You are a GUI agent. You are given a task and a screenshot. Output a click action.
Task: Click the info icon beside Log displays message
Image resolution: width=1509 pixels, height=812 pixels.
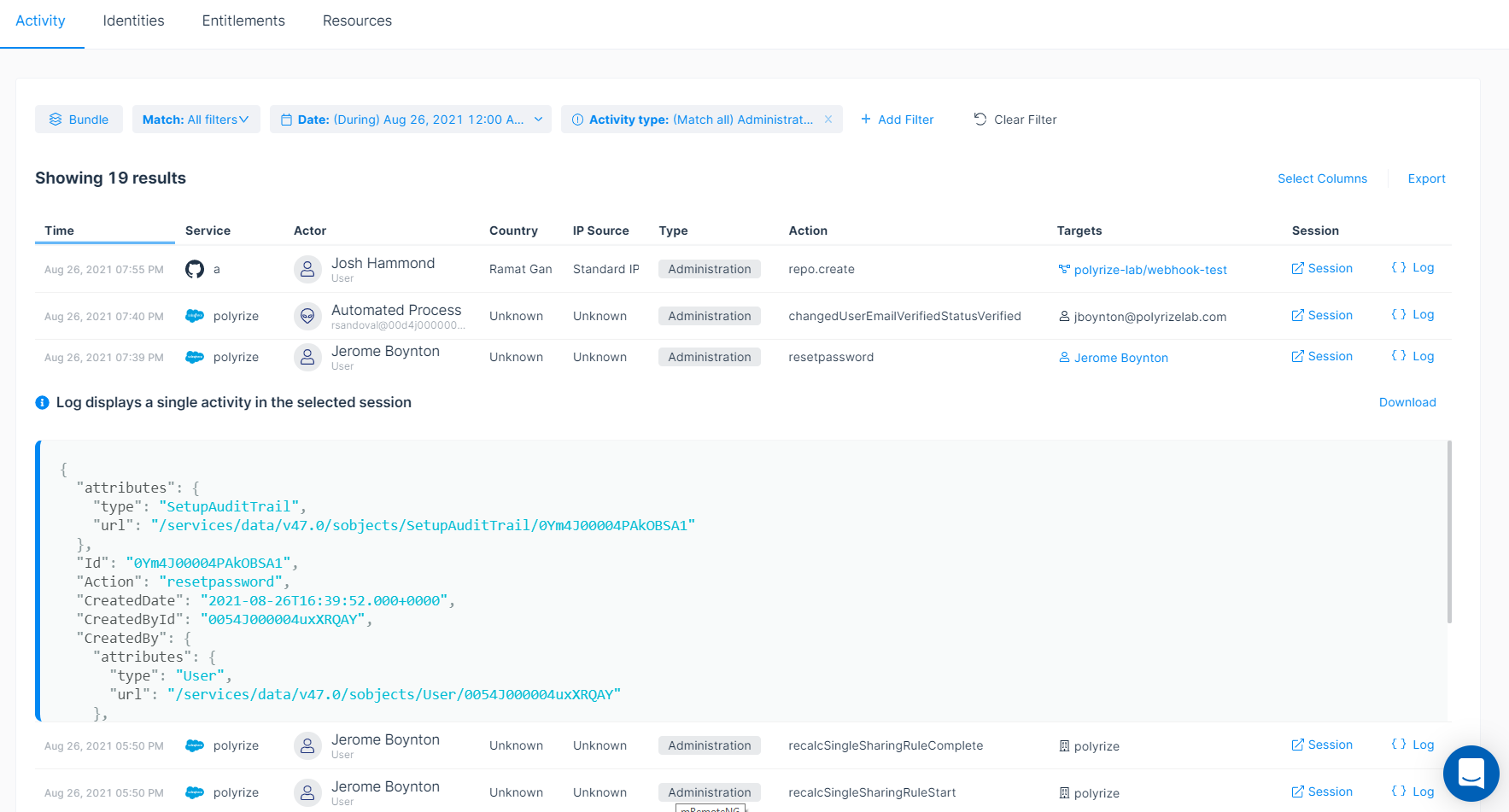pos(42,402)
